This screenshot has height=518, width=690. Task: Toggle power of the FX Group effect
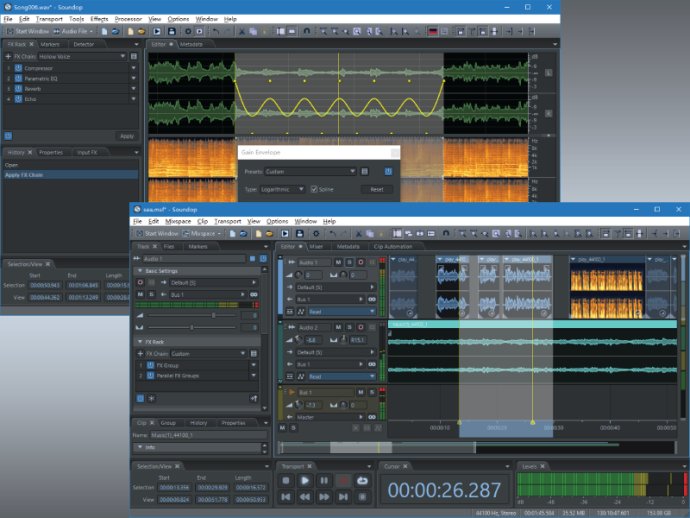(150, 365)
